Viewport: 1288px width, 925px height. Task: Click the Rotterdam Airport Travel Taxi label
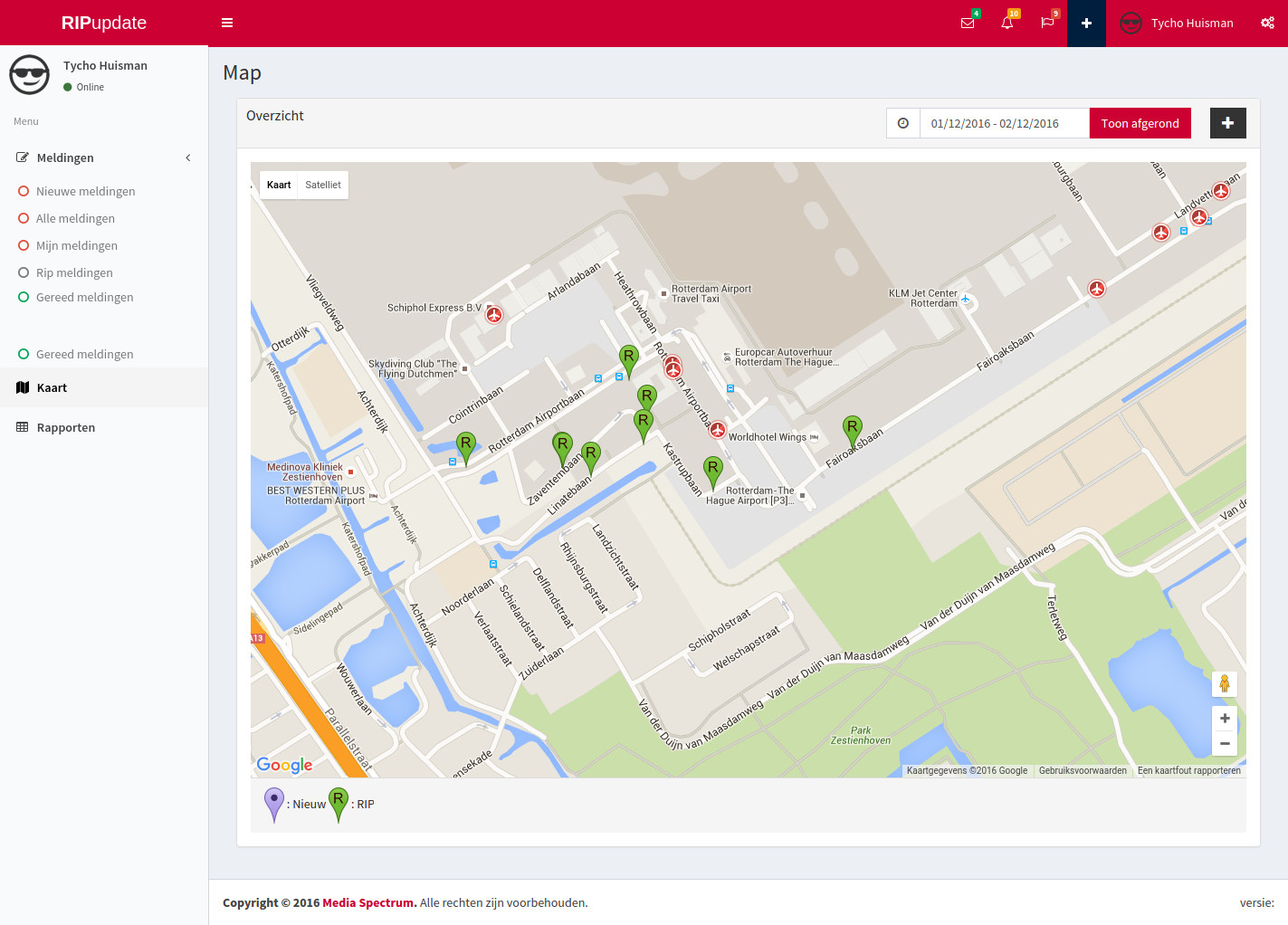pos(711,293)
